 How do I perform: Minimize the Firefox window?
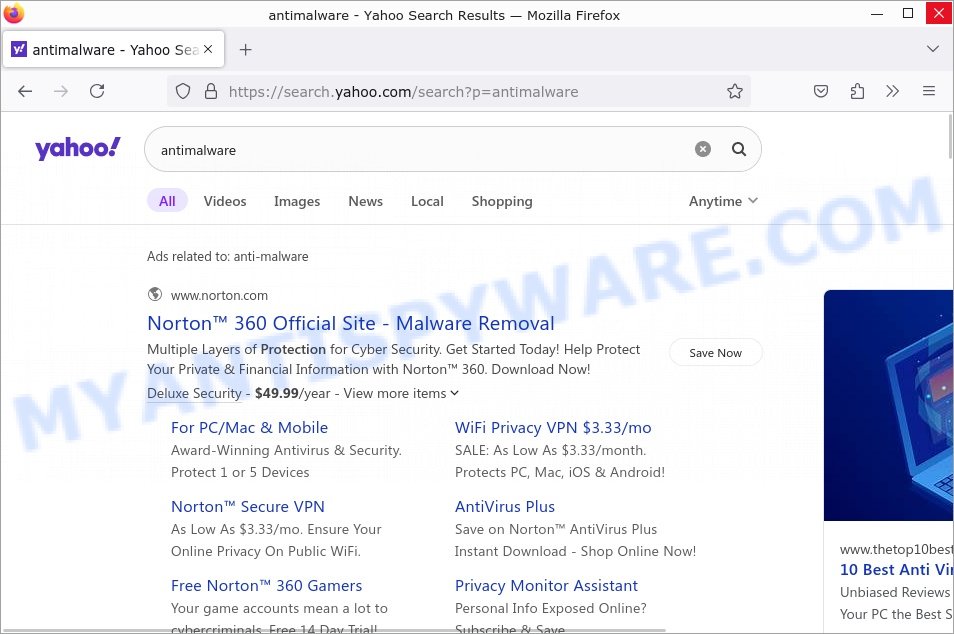pos(877,13)
